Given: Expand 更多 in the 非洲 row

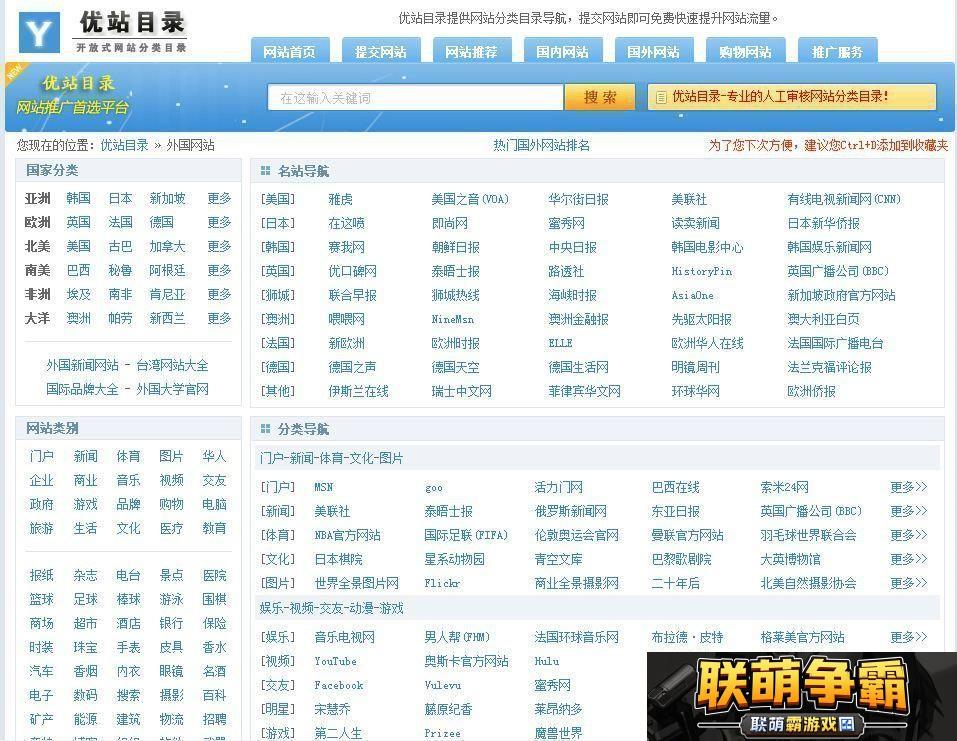Looking at the screenshot, I should pyautogui.click(x=219, y=294).
